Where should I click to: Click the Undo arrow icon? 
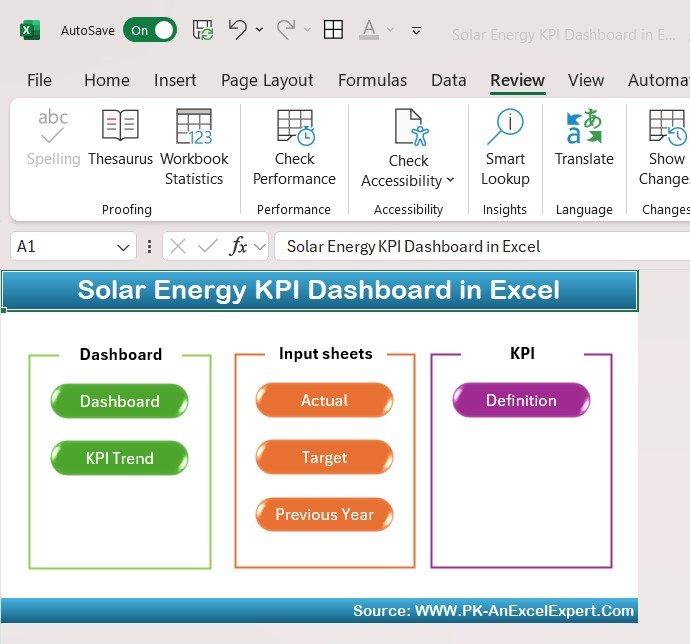[x=238, y=29]
